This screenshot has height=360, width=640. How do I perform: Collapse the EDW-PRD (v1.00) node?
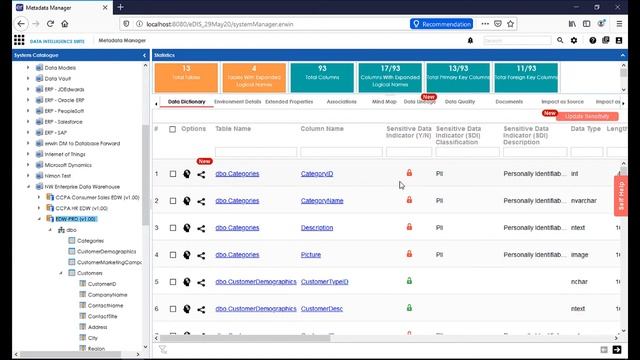pyautogui.click(x=39, y=219)
